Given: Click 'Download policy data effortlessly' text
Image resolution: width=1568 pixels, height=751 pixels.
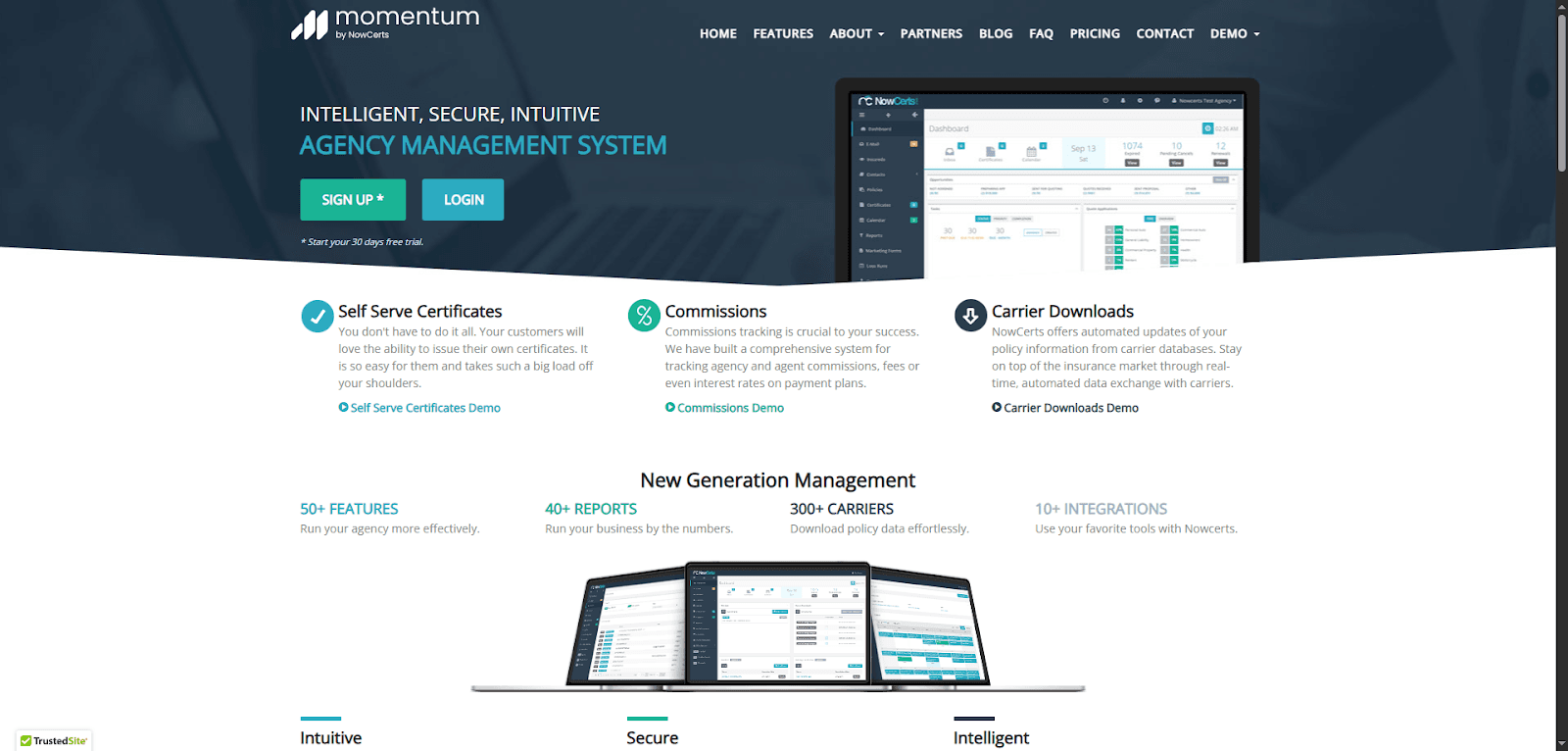Looking at the screenshot, I should 879,528.
